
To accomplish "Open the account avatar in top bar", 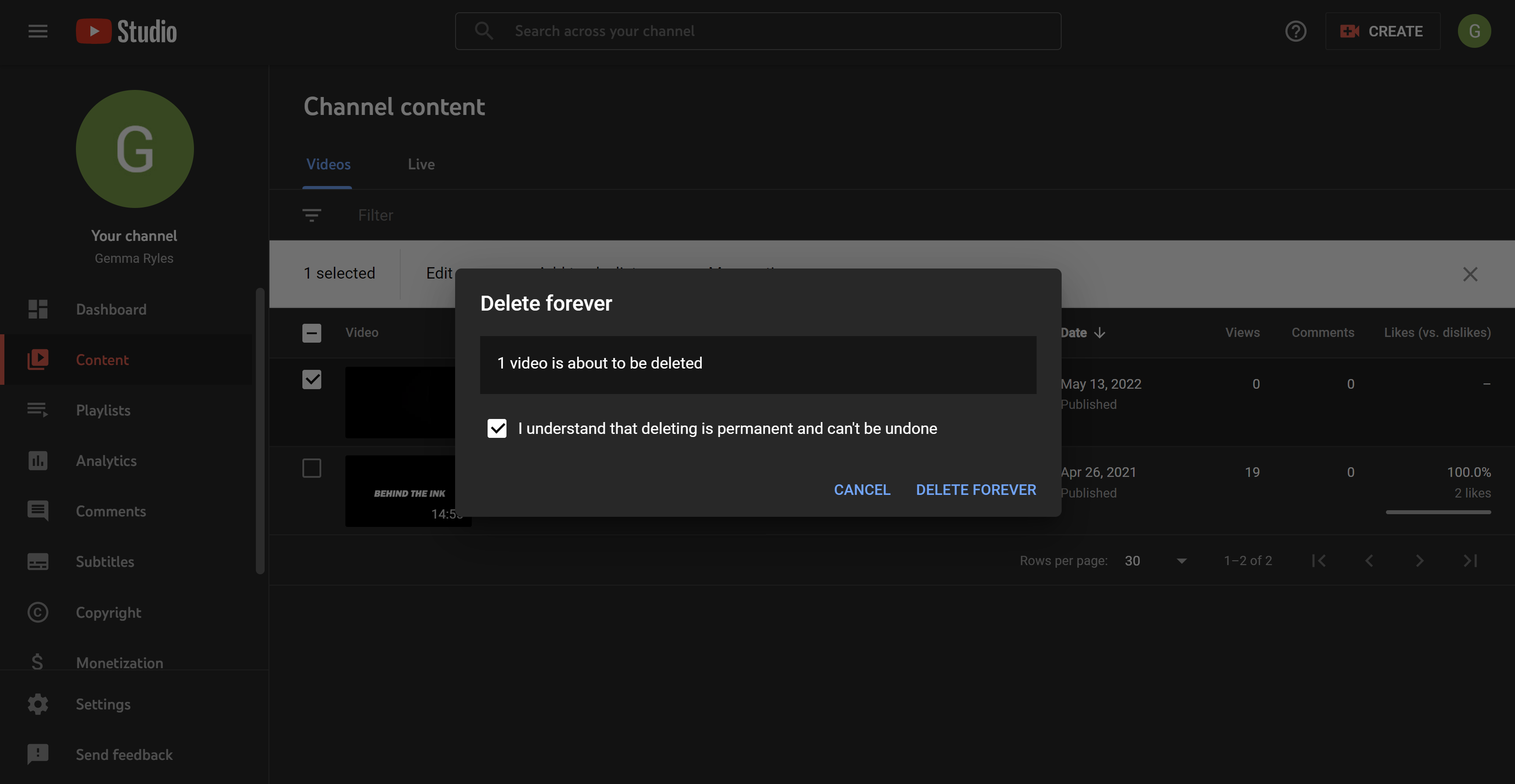I will [1474, 31].
